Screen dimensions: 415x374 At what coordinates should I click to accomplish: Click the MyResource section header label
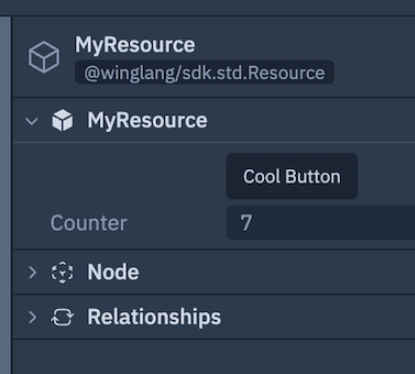pyautogui.click(x=147, y=120)
